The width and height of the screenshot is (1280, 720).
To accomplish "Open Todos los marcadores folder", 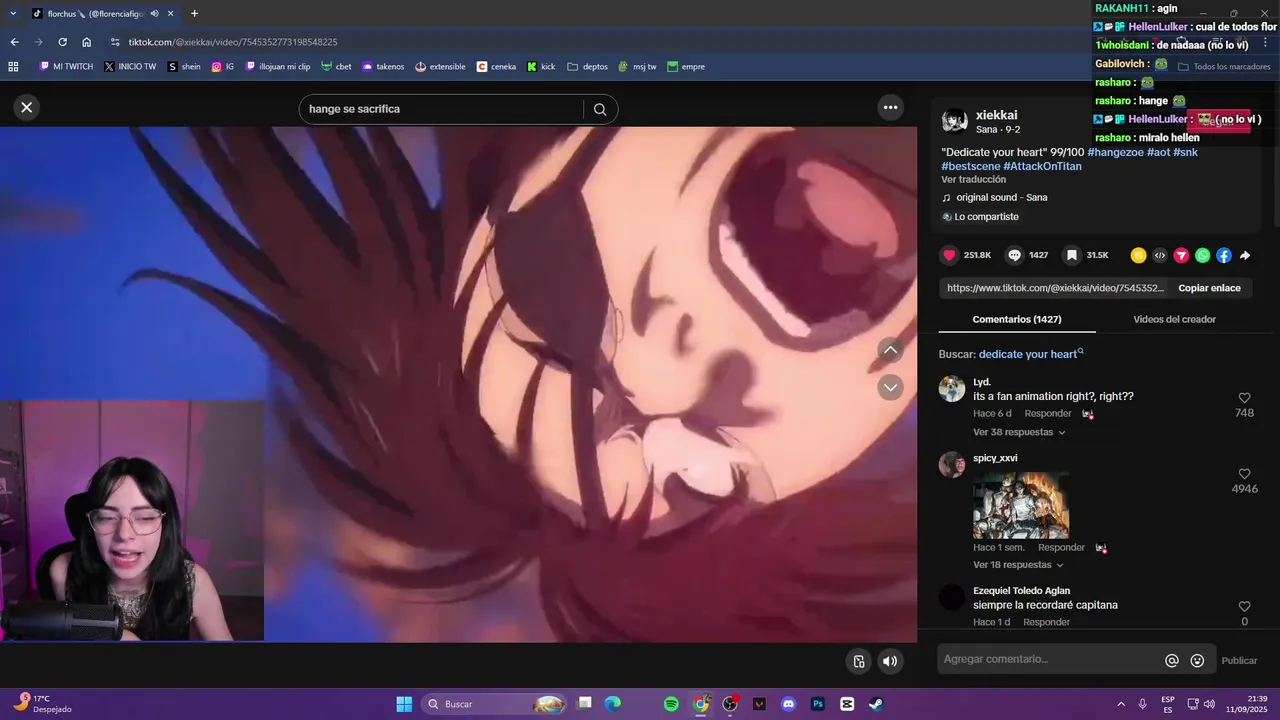I will click(1224, 67).
